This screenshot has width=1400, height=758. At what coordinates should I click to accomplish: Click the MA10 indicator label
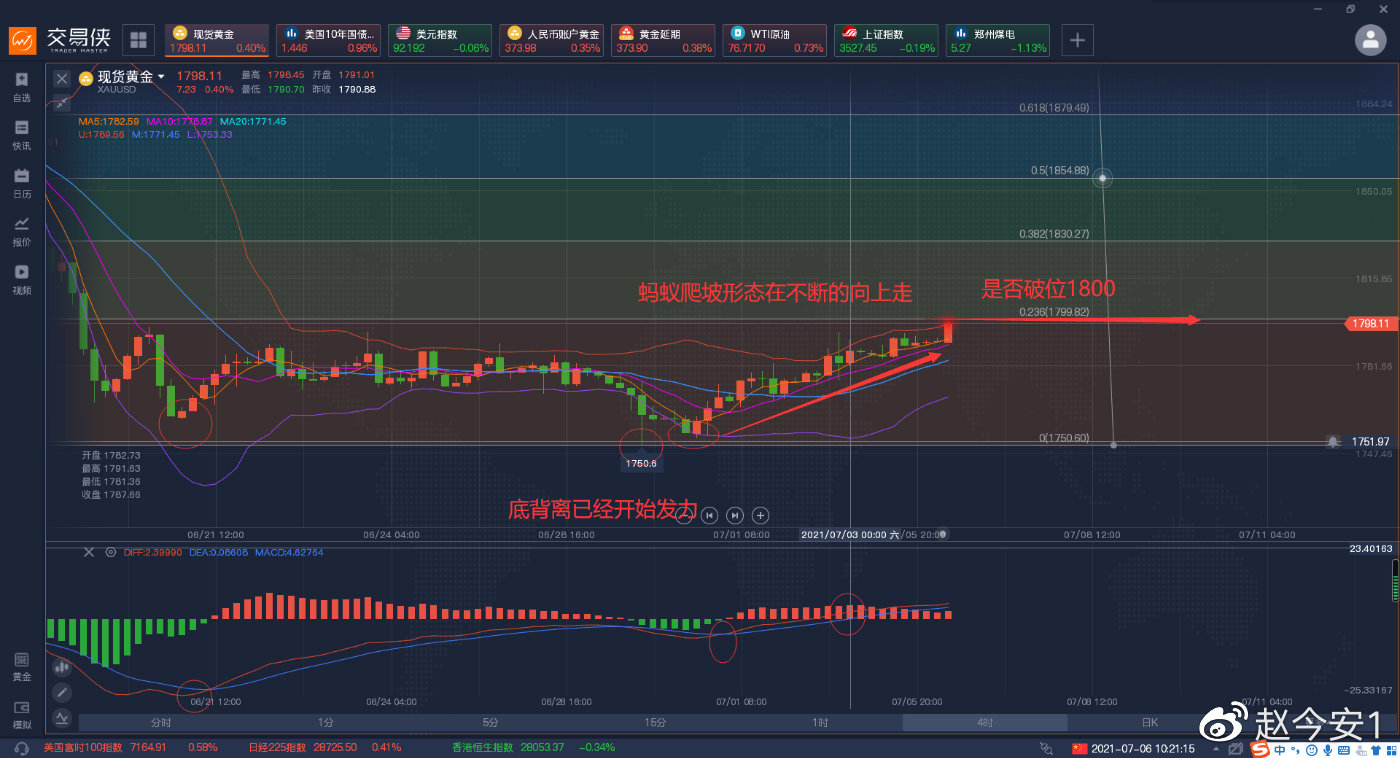click(x=179, y=121)
